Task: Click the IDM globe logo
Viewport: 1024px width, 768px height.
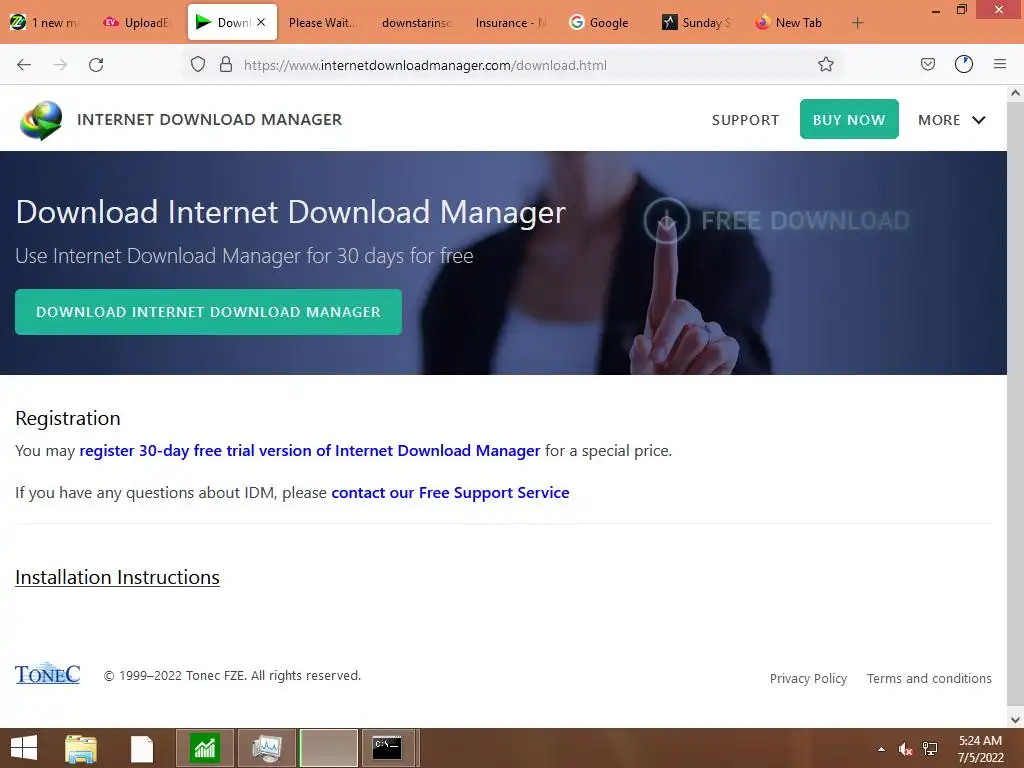Action: (41, 120)
